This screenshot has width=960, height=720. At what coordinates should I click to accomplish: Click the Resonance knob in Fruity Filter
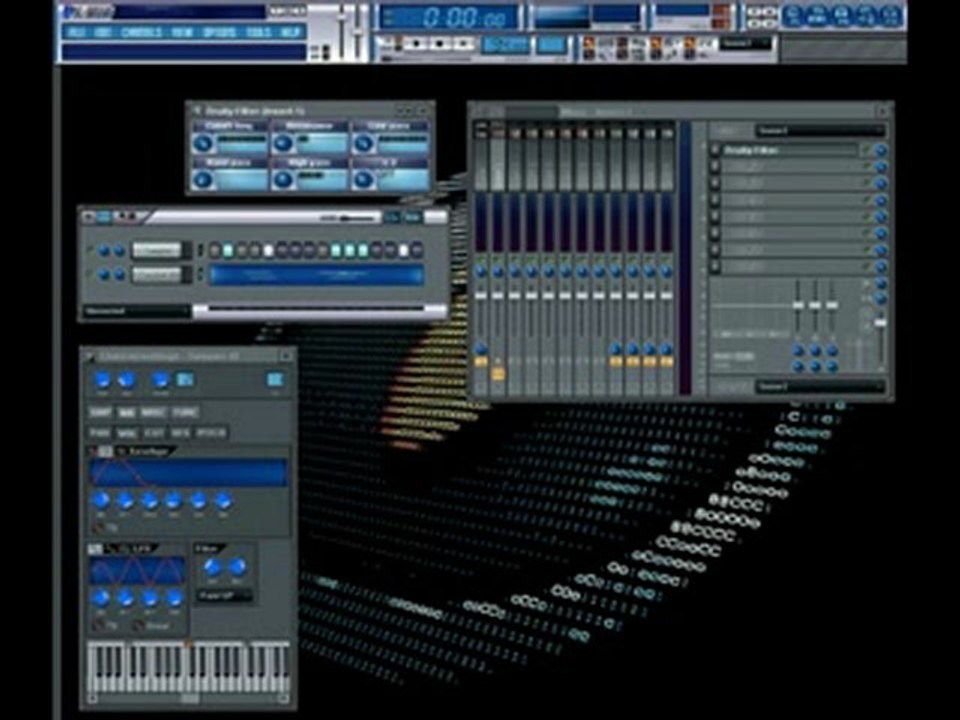(283, 143)
